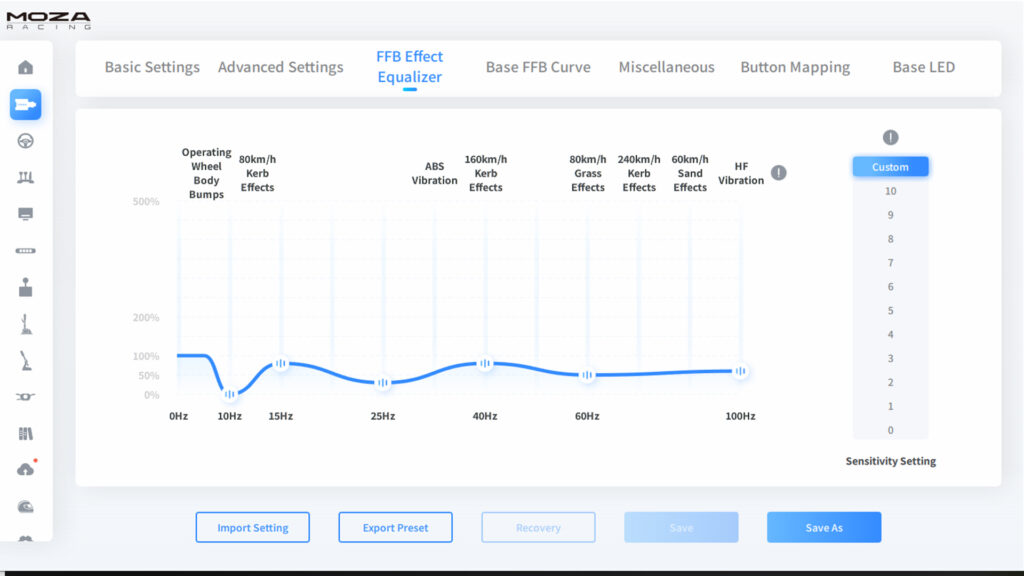Select sensitivity level 5

click(x=889, y=311)
